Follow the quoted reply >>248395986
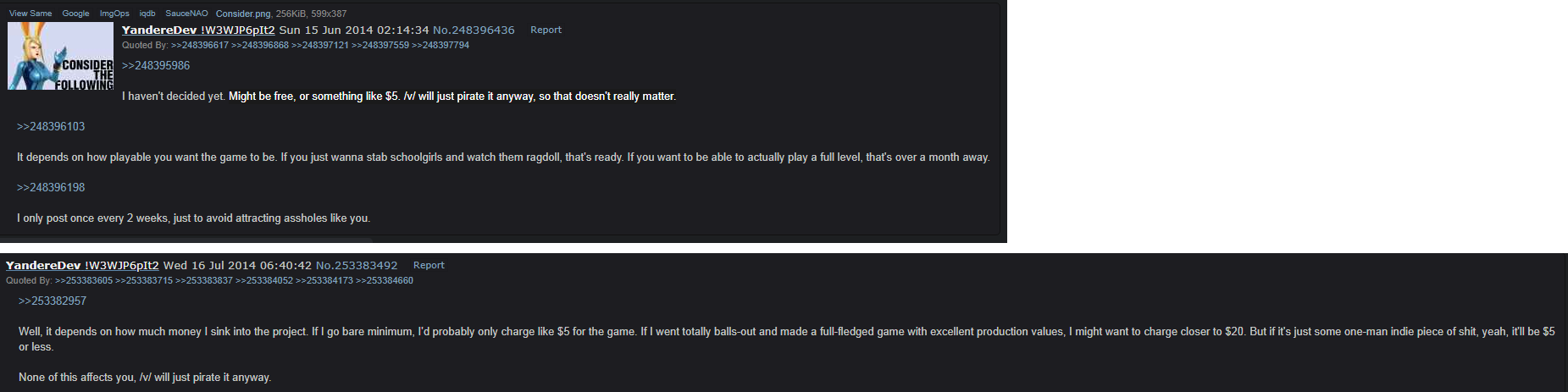Screen dimensions: 1568x392 (156, 65)
